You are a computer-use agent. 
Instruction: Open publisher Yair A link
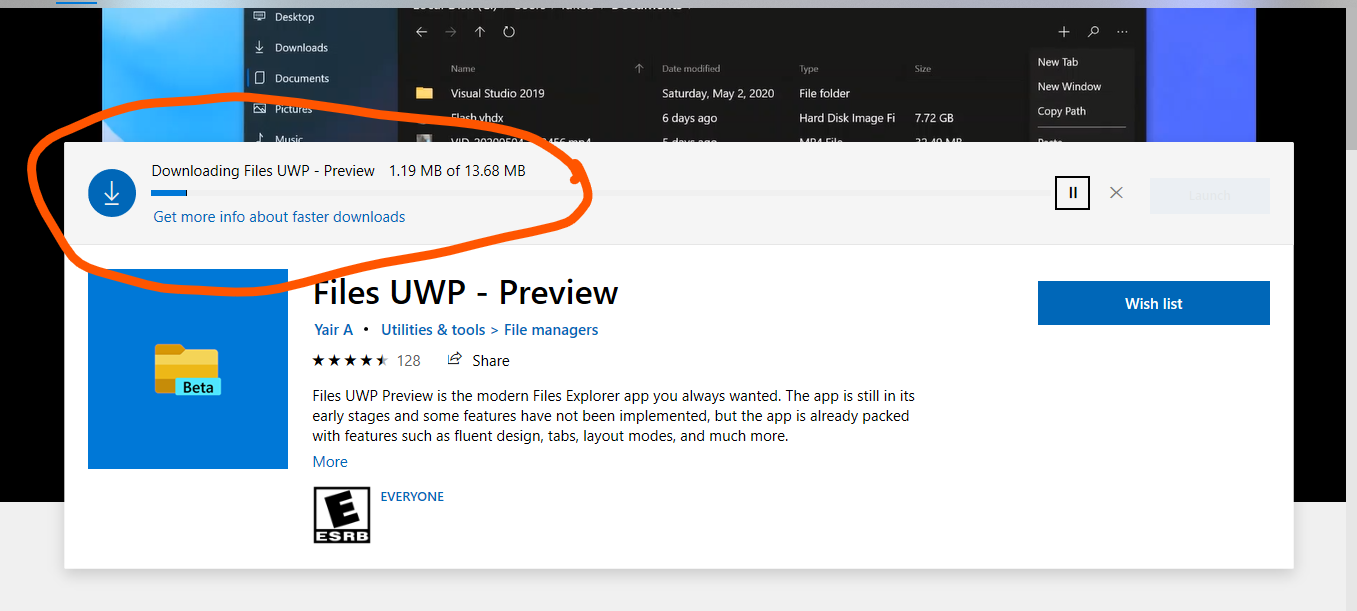333,329
